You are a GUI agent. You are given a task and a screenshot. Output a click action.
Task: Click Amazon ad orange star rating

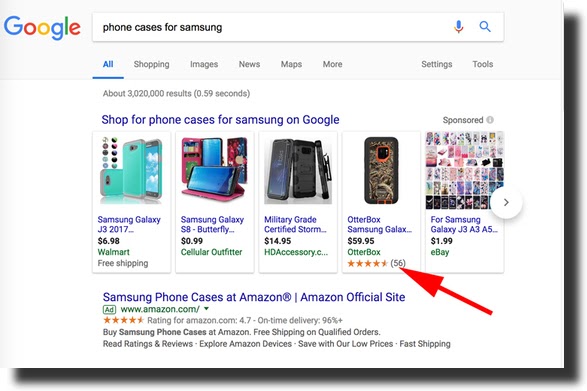(x=124, y=320)
